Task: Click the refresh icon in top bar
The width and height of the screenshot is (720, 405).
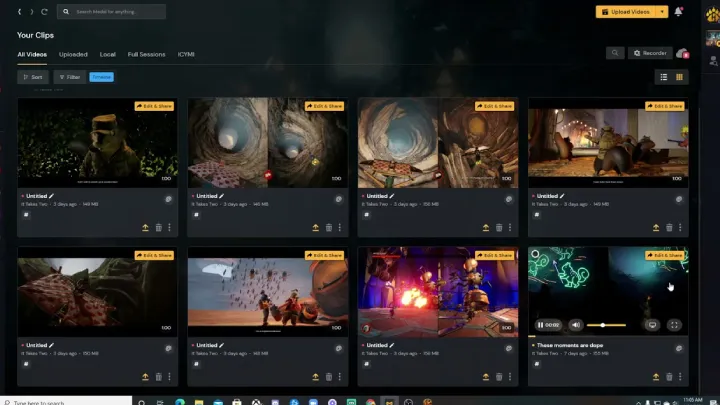Action: [44, 12]
